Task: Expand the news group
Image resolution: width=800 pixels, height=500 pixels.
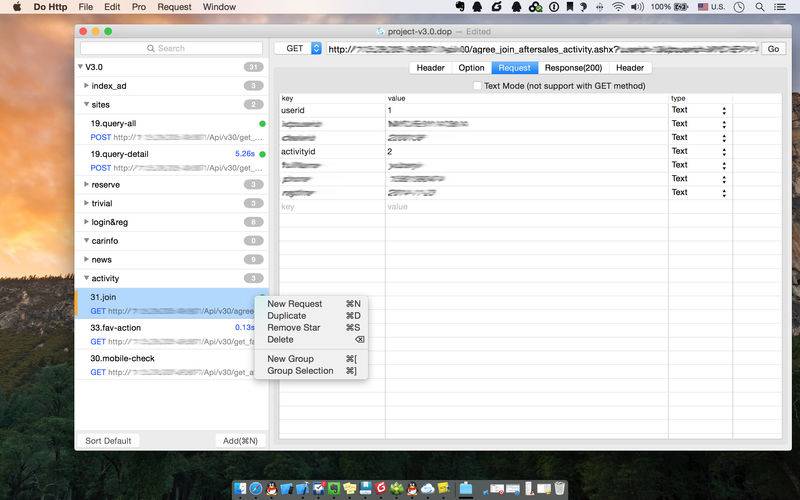Action: pyautogui.click(x=86, y=259)
